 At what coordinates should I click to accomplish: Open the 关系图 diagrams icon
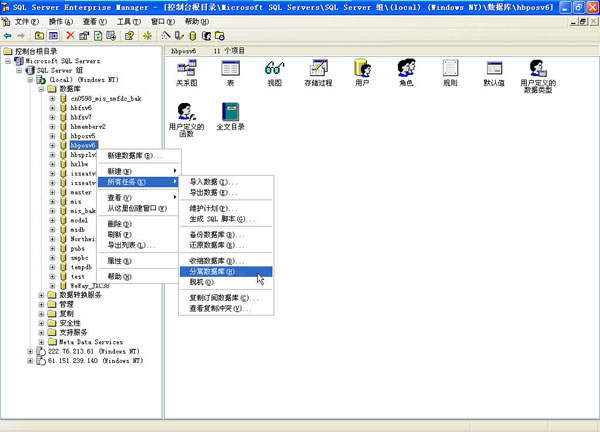[x=186, y=73]
